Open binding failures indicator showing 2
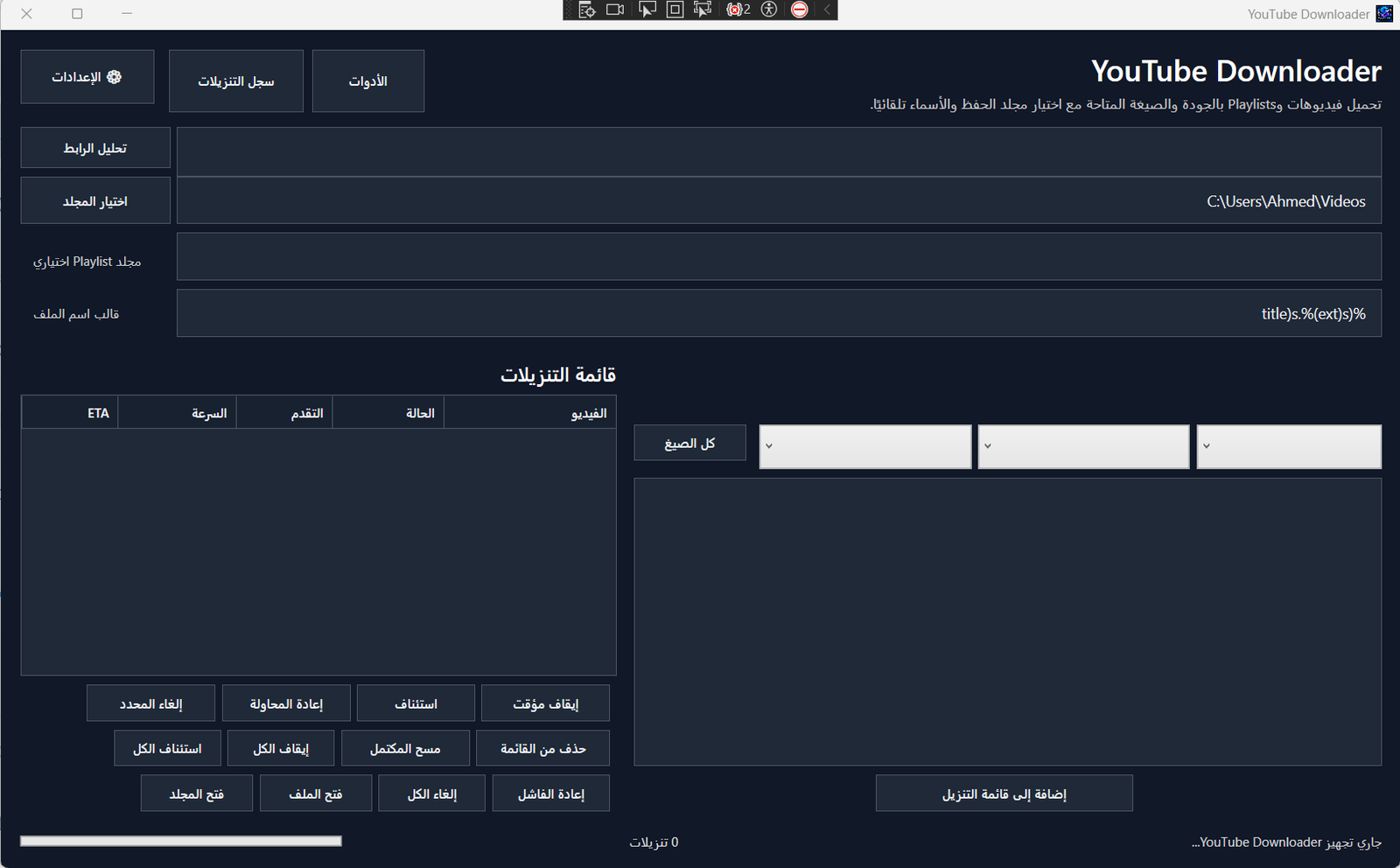1400x868 pixels. point(738,10)
